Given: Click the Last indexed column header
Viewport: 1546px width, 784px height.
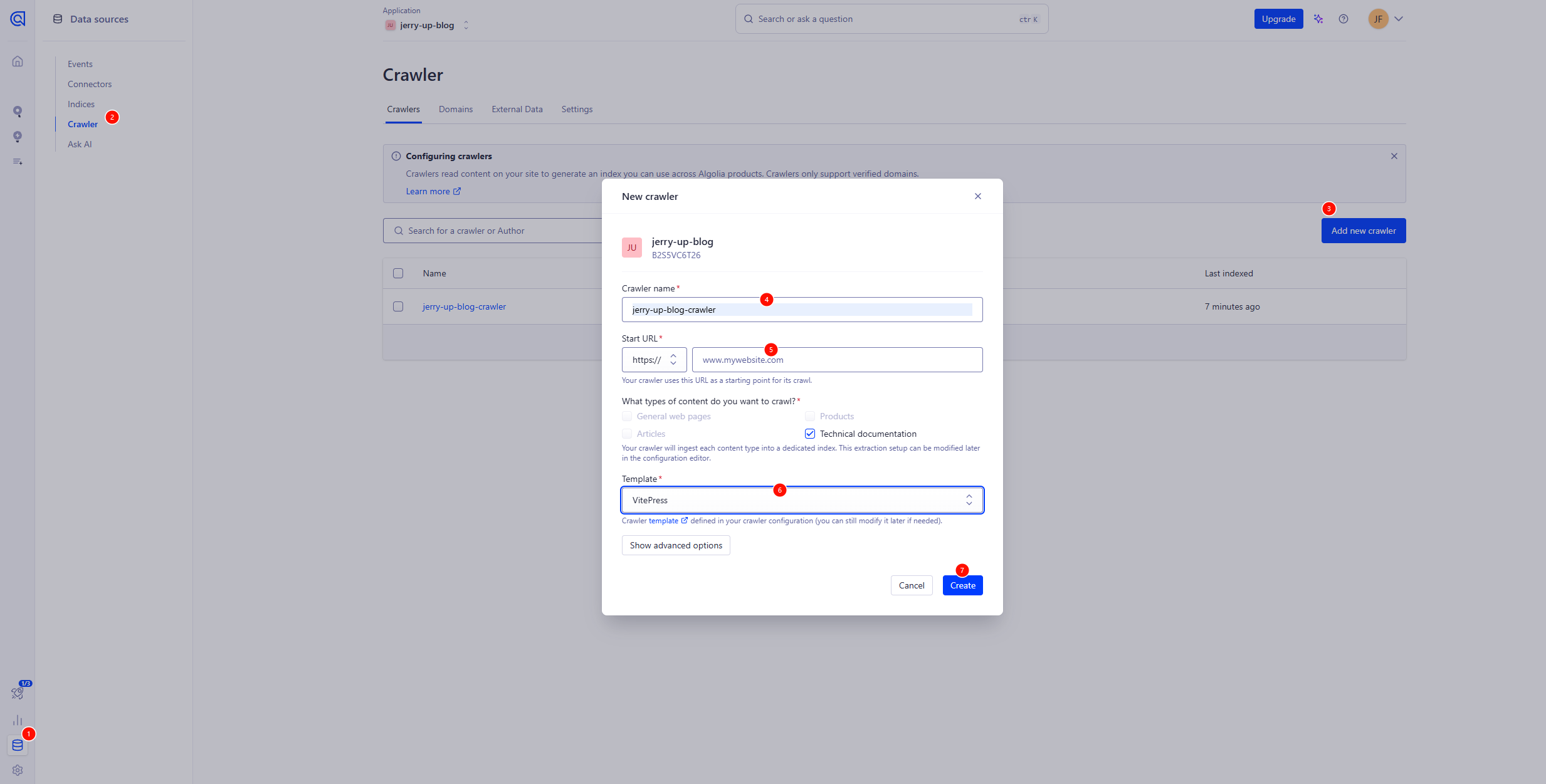Looking at the screenshot, I should tap(1229, 273).
